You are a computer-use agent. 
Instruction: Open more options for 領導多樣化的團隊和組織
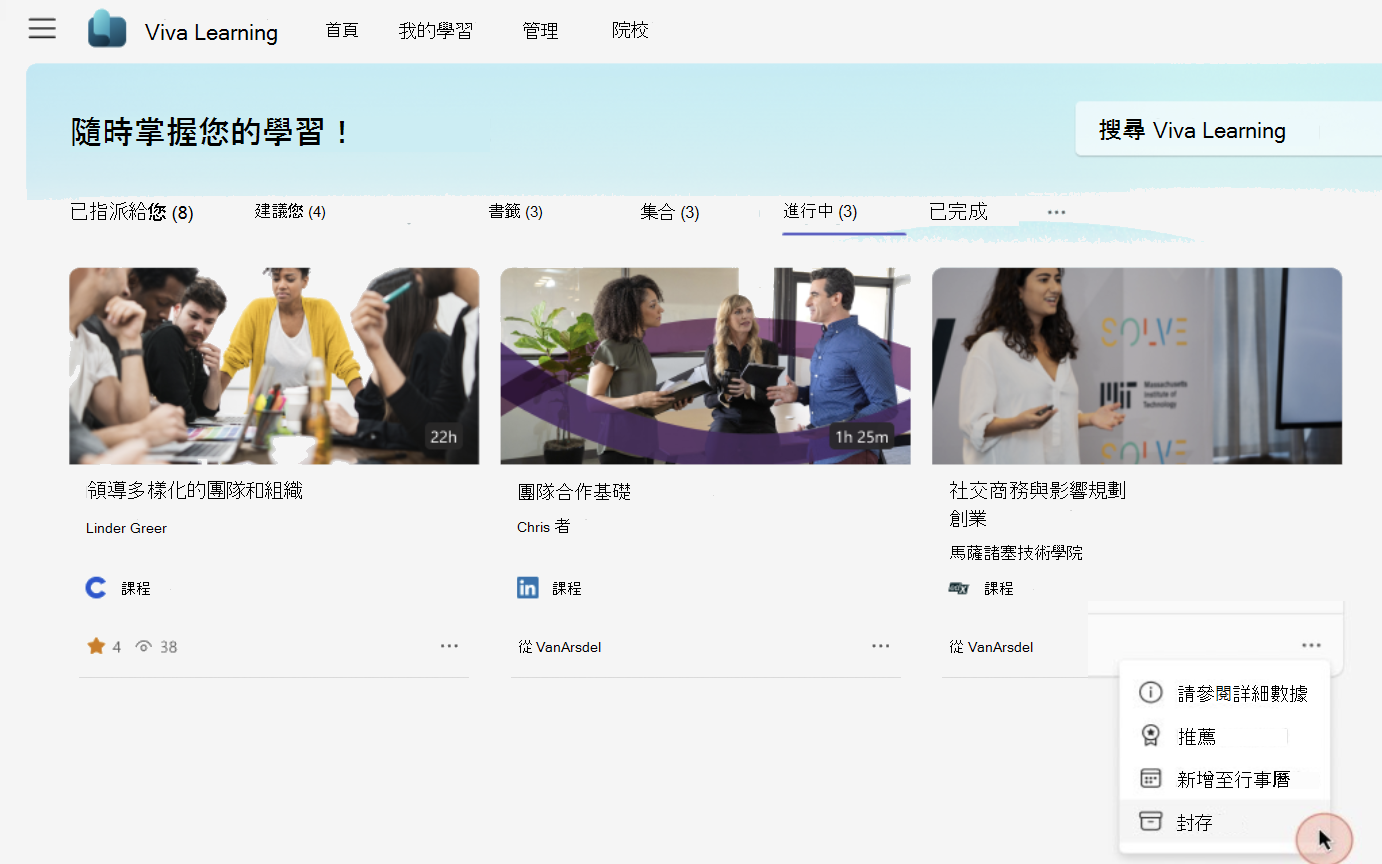[449, 646]
